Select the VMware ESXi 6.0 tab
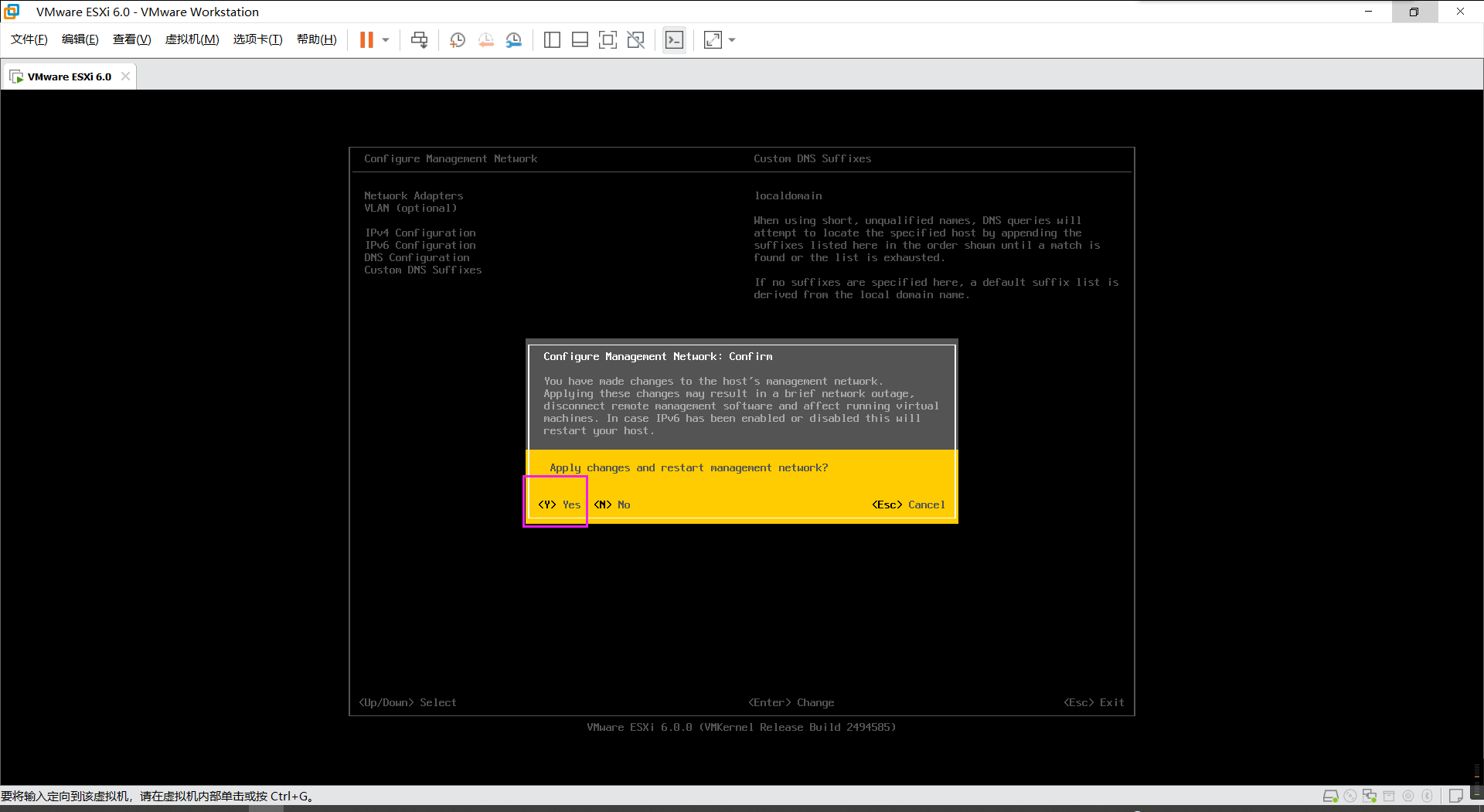This screenshot has height=812, width=1484. click(70, 76)
